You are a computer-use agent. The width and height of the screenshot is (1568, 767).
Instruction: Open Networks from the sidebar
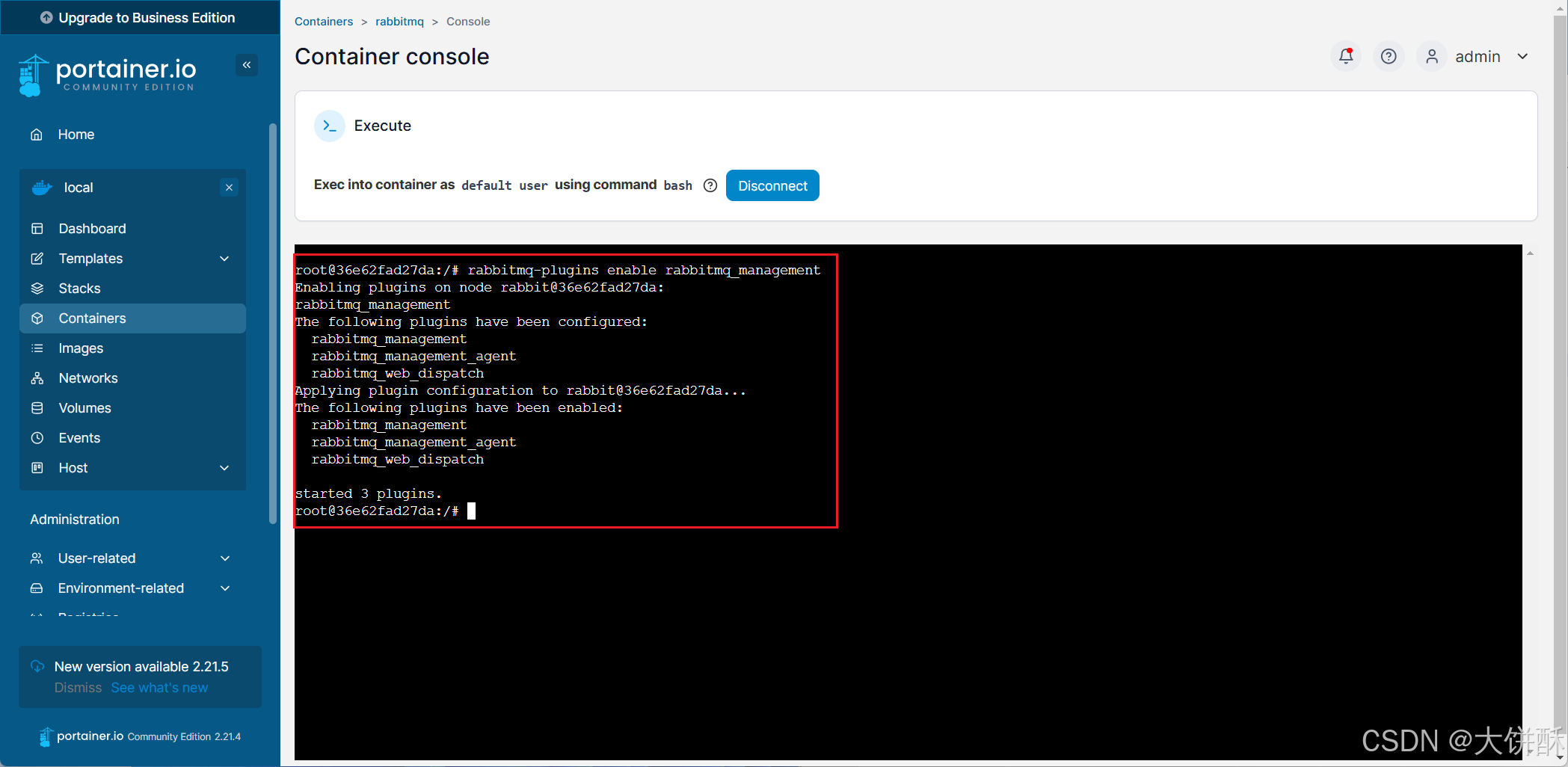pos(133,378)
